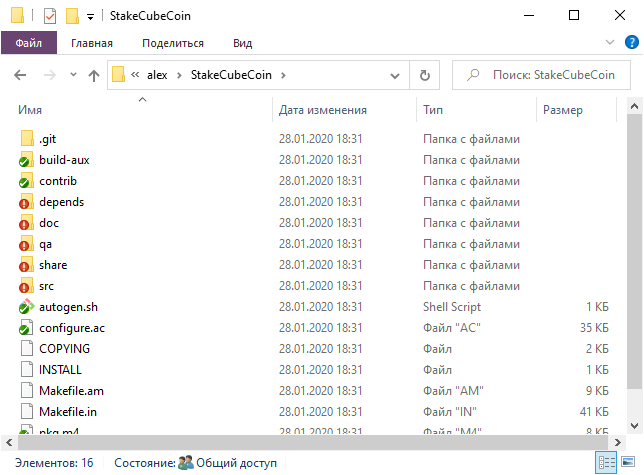Open the Поделиться ribbon tab

coord(173,43)
